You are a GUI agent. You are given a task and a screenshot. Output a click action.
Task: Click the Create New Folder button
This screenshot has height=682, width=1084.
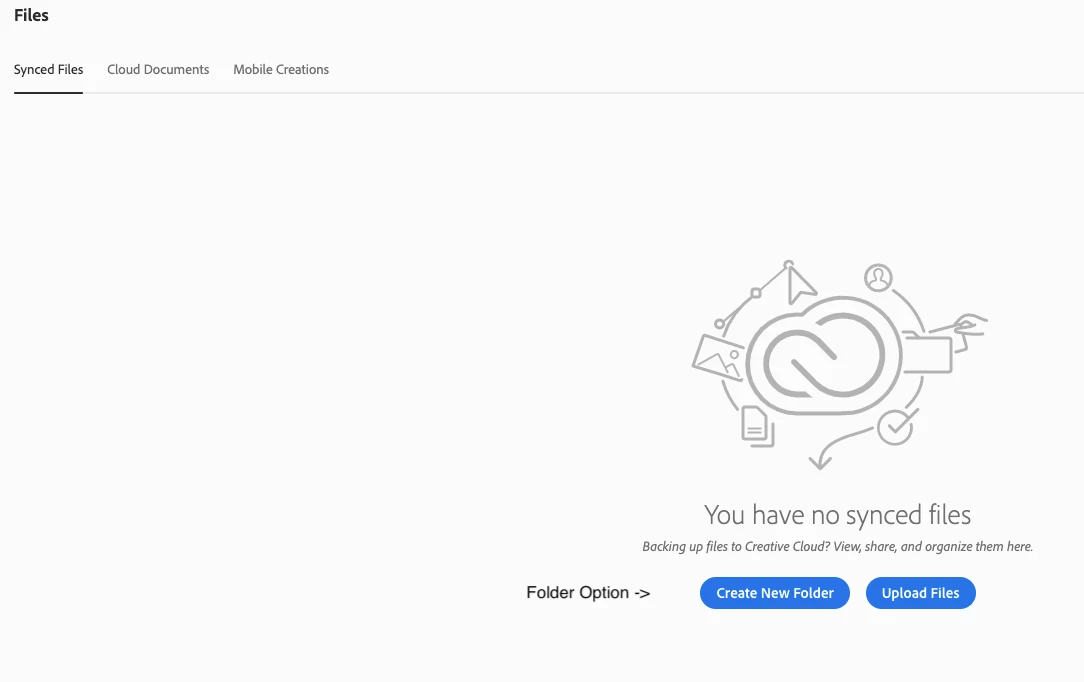(774, 593)
